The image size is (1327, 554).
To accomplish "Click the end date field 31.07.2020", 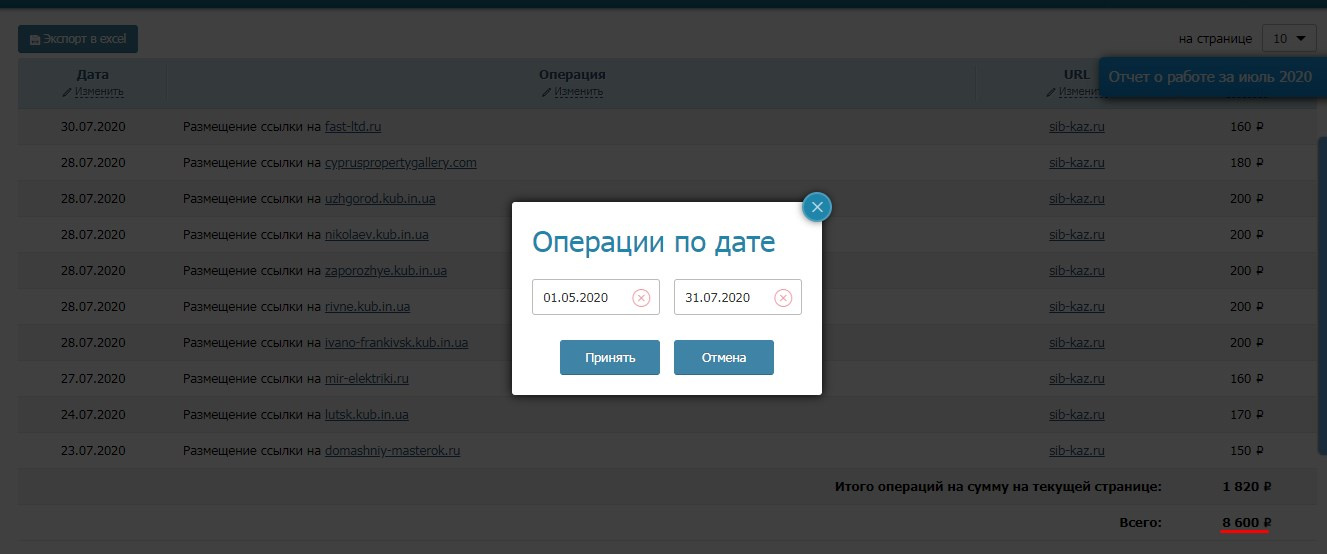I will point(737,297).
